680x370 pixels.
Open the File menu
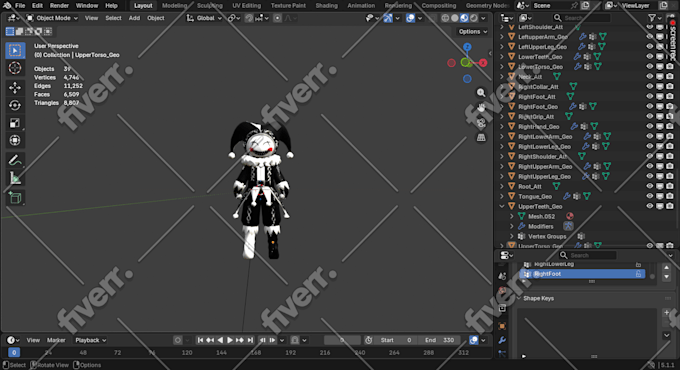pos(20,6)
